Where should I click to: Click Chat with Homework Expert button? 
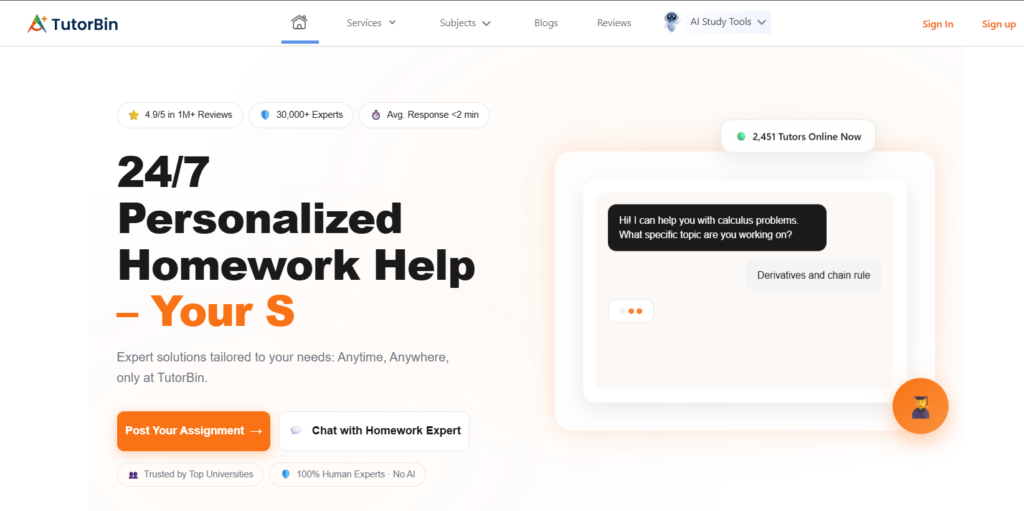[x=374, y=431]
